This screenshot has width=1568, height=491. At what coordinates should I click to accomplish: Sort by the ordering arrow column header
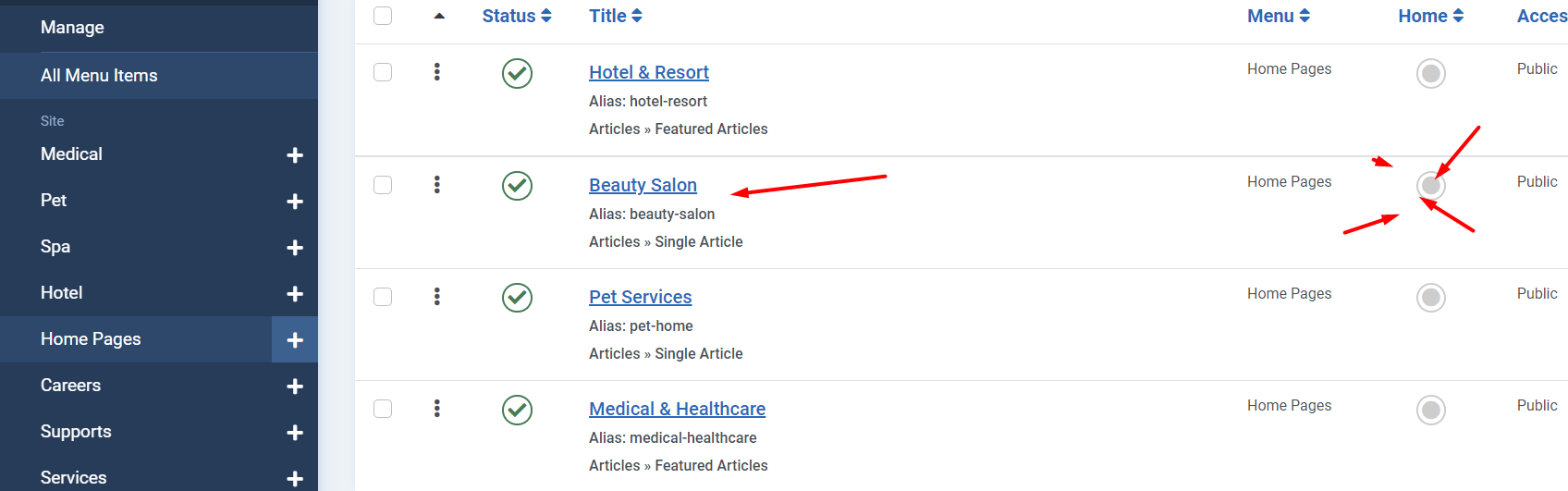[x=439, y=16]
